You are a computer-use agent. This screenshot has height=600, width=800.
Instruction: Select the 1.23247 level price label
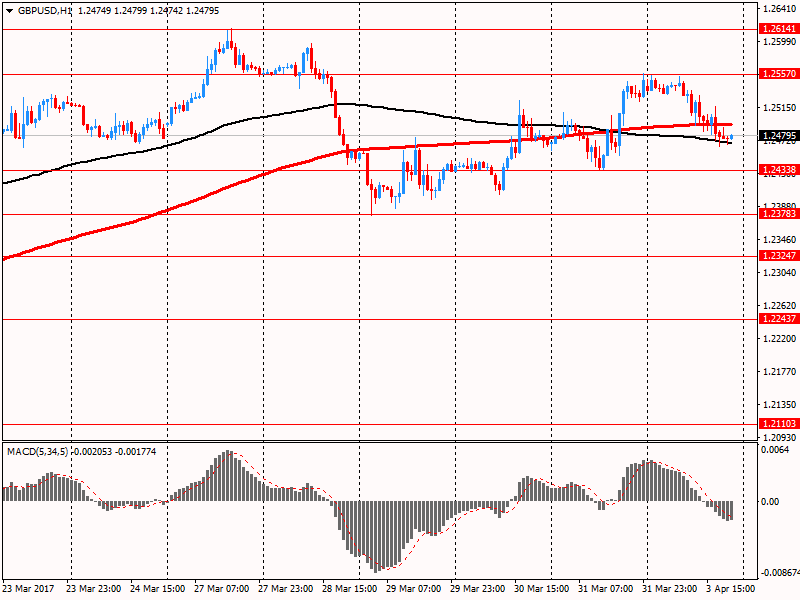[779, 256]
